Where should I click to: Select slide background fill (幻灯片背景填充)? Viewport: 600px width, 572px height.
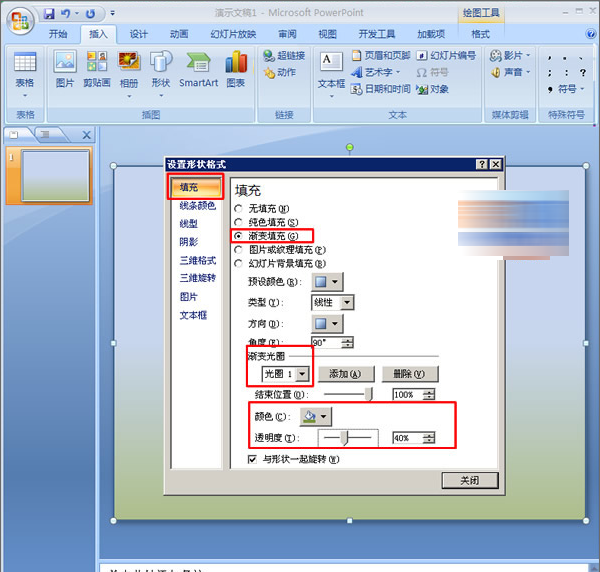tap(280, 264)
